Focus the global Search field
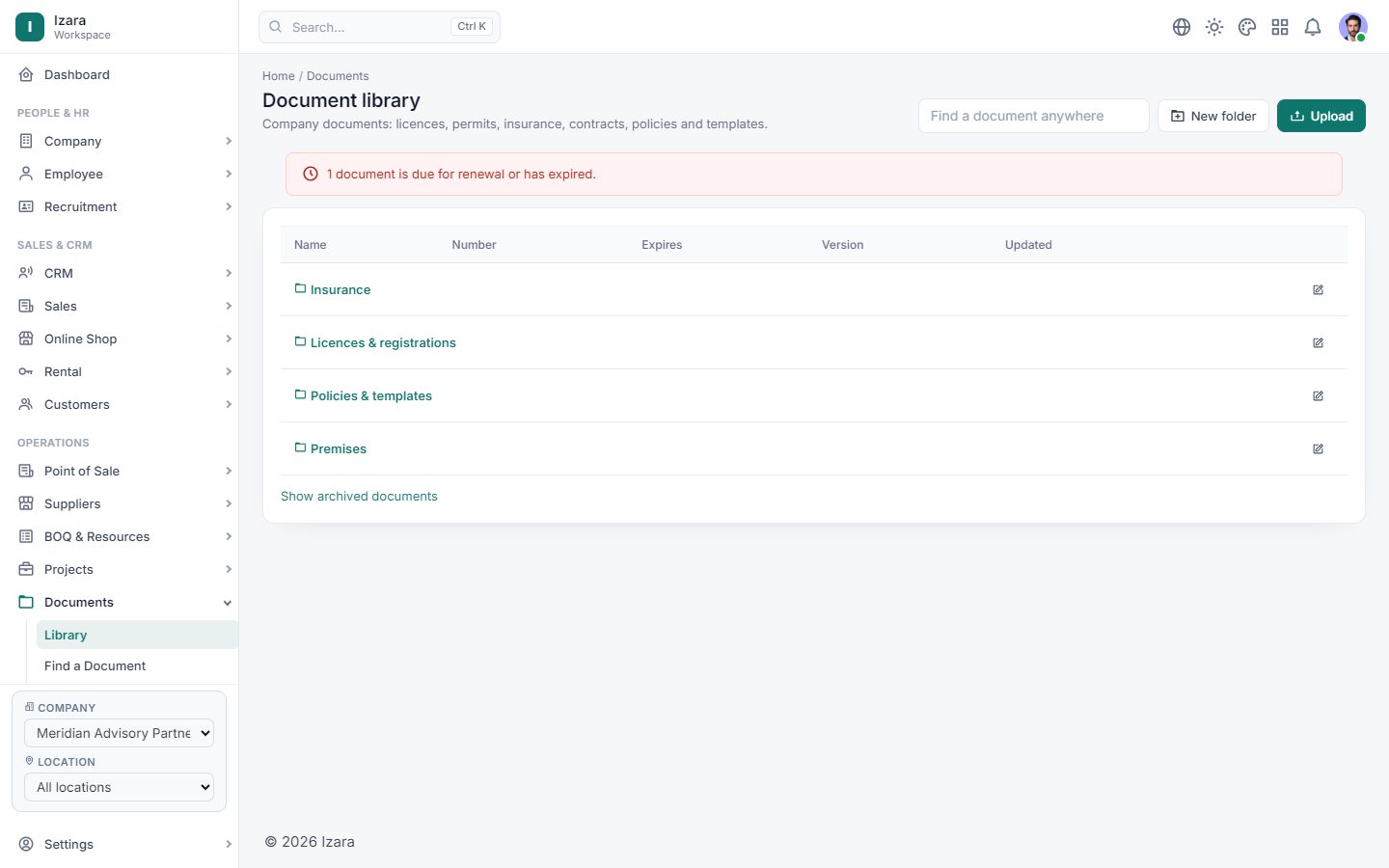This screenshot has width=1389, height=868. click(379, 27)
